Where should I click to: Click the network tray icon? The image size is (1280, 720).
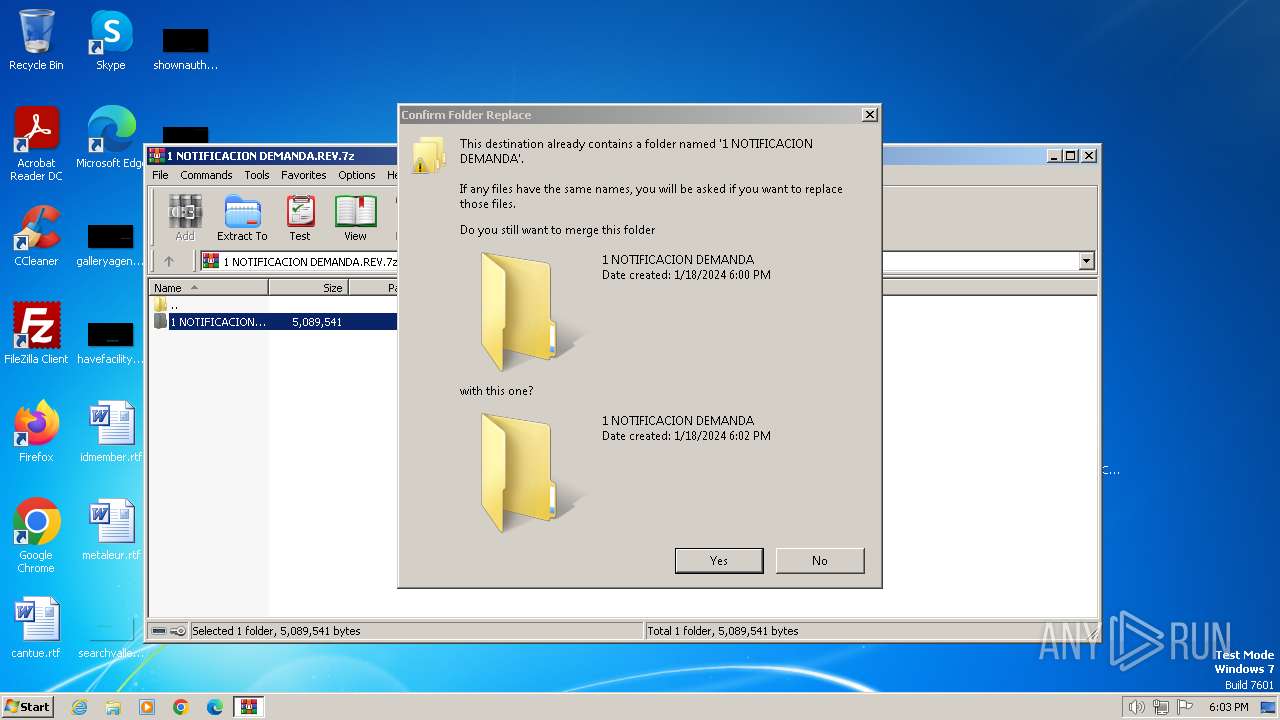pyautogui.click(x=1160, y=707)
